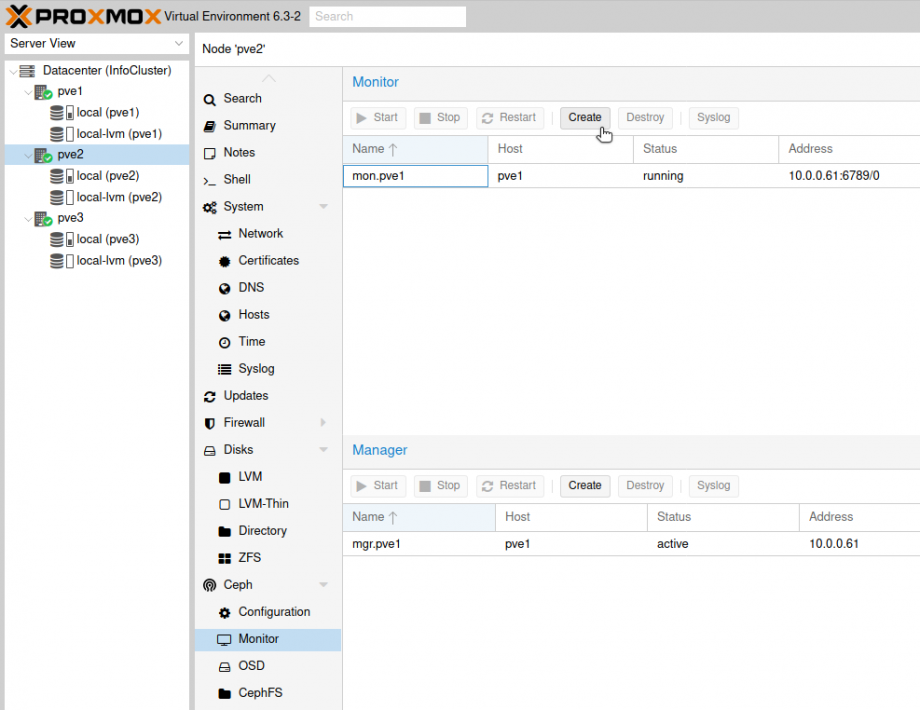The height and width of the screenshot is (710, 920).
Task: Select the Network icon under System
Action: coord(222,233)
